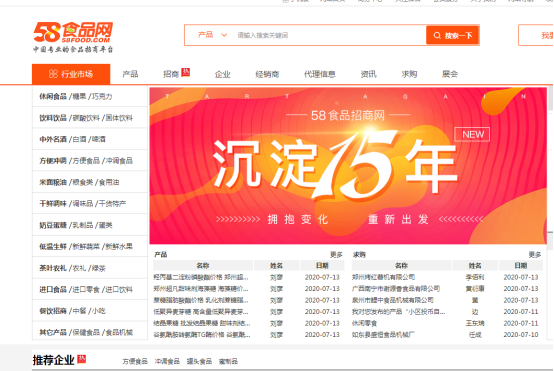The width and height of the screenshot is (554, 371).
Task: Open the 招商 navigation tab
Action: 171,74
